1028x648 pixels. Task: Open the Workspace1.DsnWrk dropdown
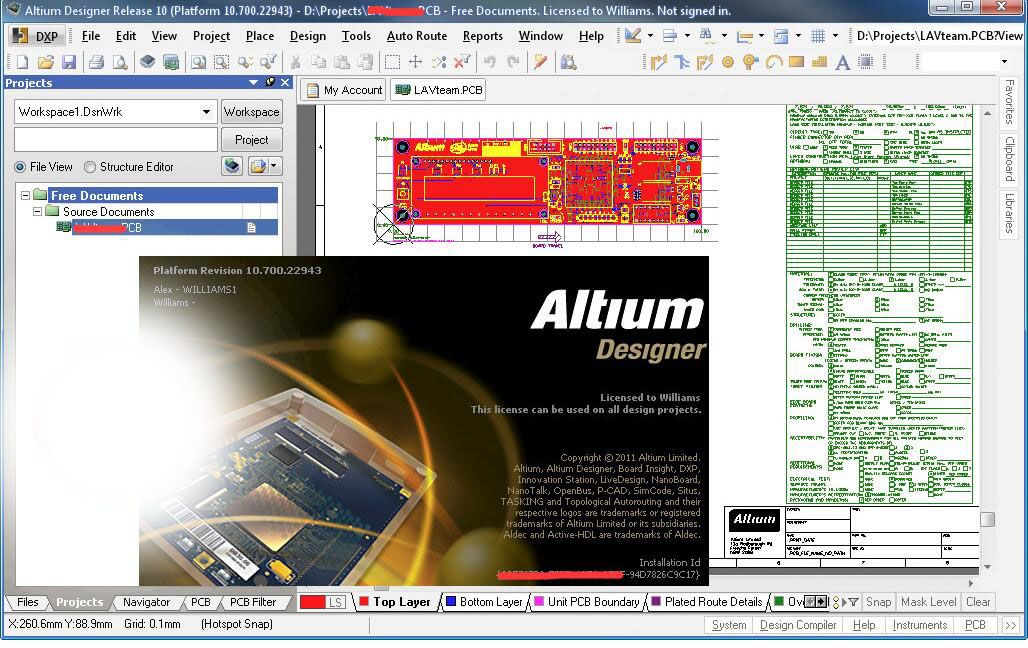point(207,112)
